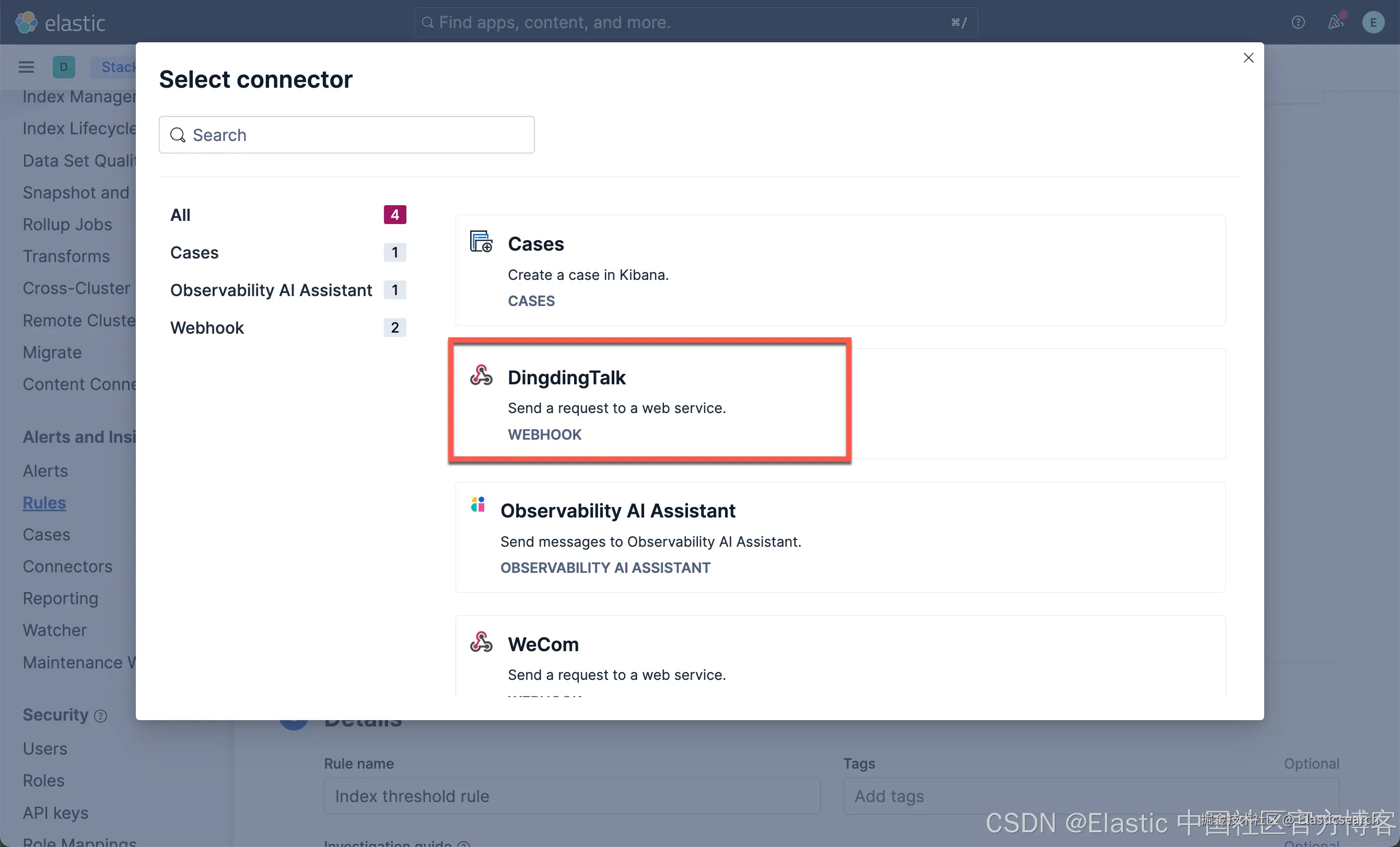Click the WeCom webhook icon
The height and width of the screenshot is (847, 1400).
(x=481, y=642)
